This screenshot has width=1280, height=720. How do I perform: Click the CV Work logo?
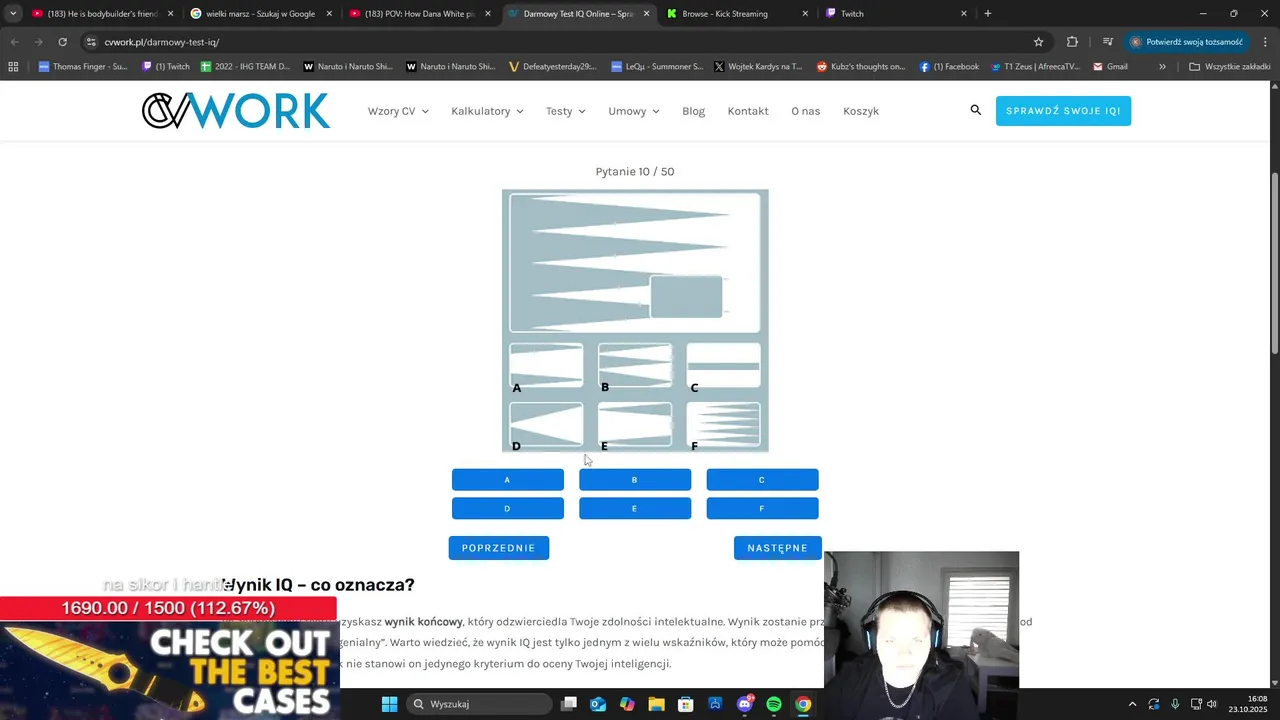pos(236,111)
